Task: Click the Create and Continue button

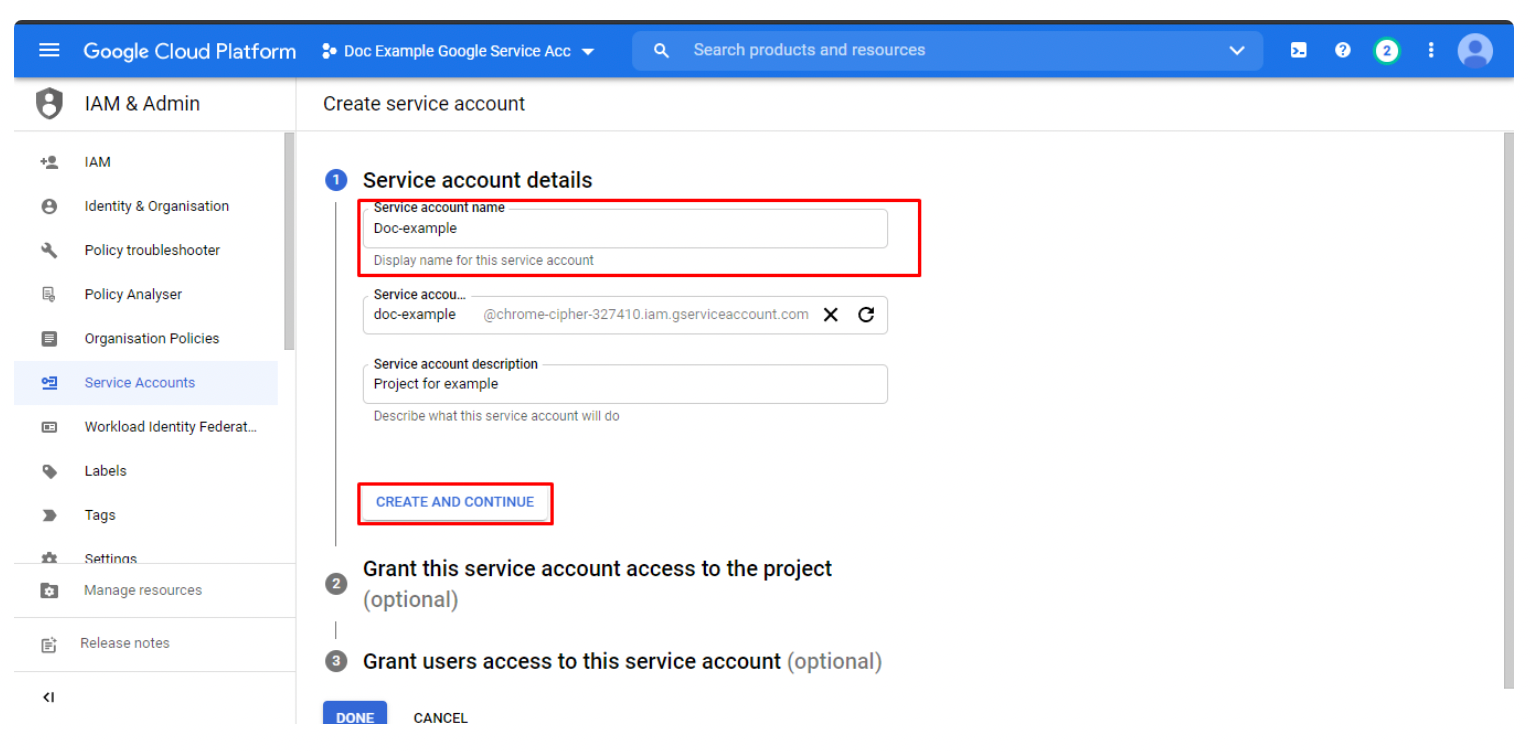Action: point(455,502)
